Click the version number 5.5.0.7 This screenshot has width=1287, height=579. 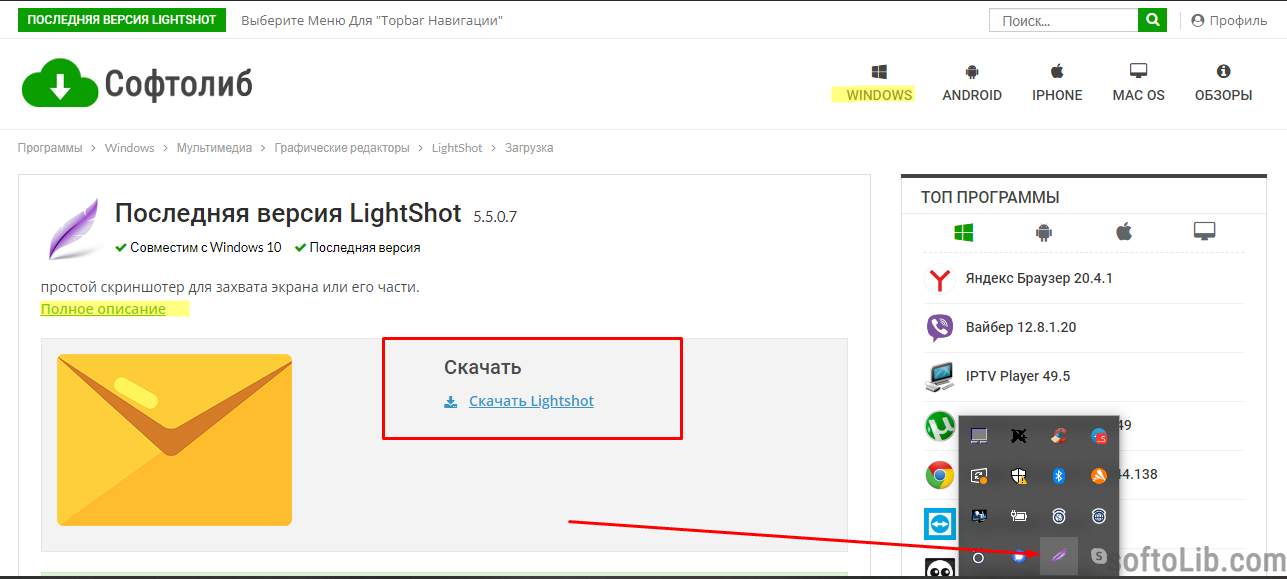(x=495, y=216)
